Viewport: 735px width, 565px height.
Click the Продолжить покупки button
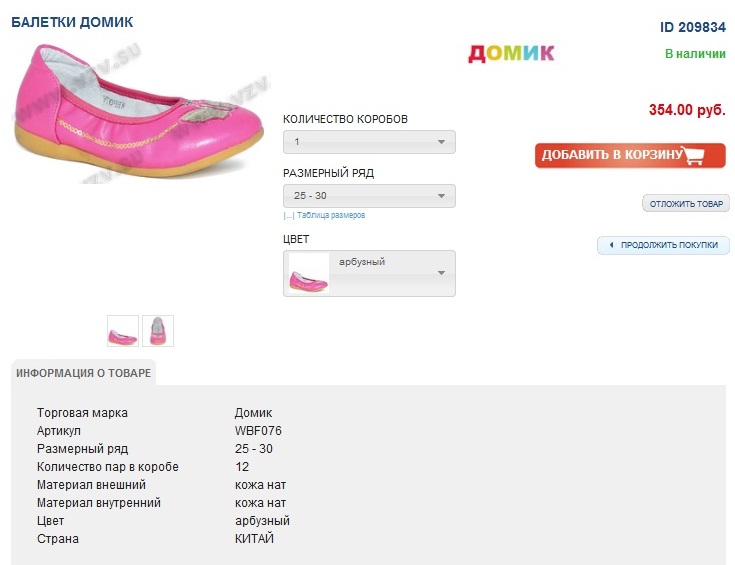click(x=664, y=245)
